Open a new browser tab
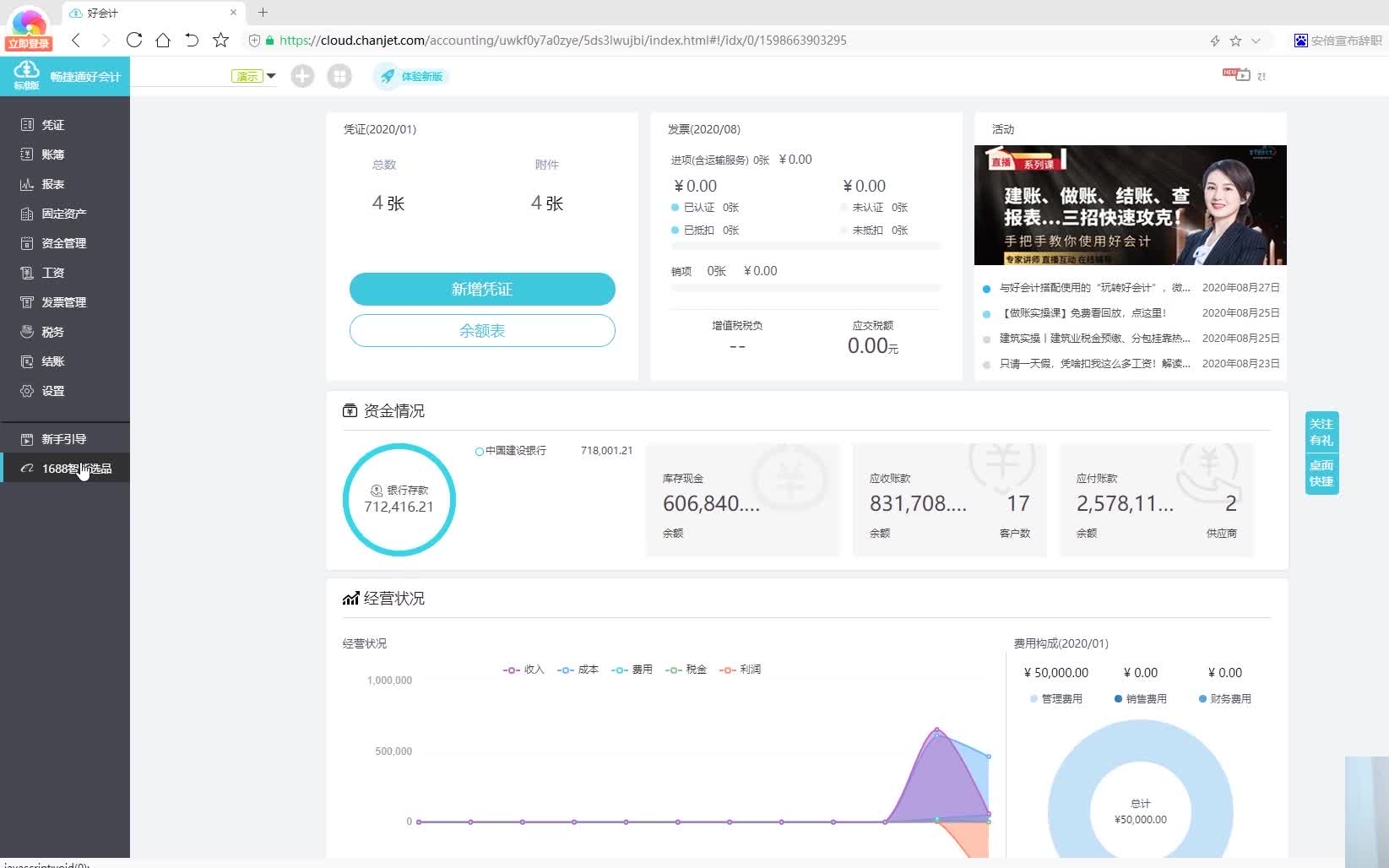This screenshot has width=1389, height=868. [x=263, y=13]
